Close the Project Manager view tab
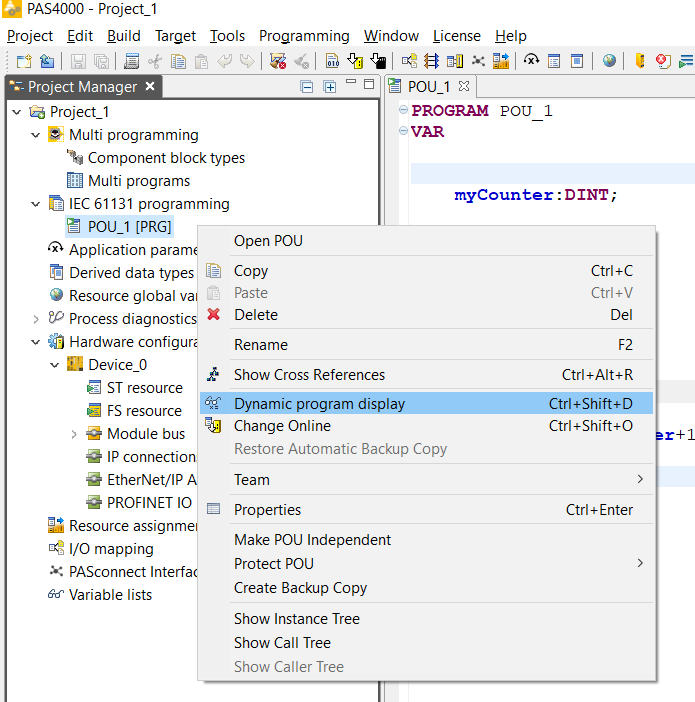 coord(150,86)
